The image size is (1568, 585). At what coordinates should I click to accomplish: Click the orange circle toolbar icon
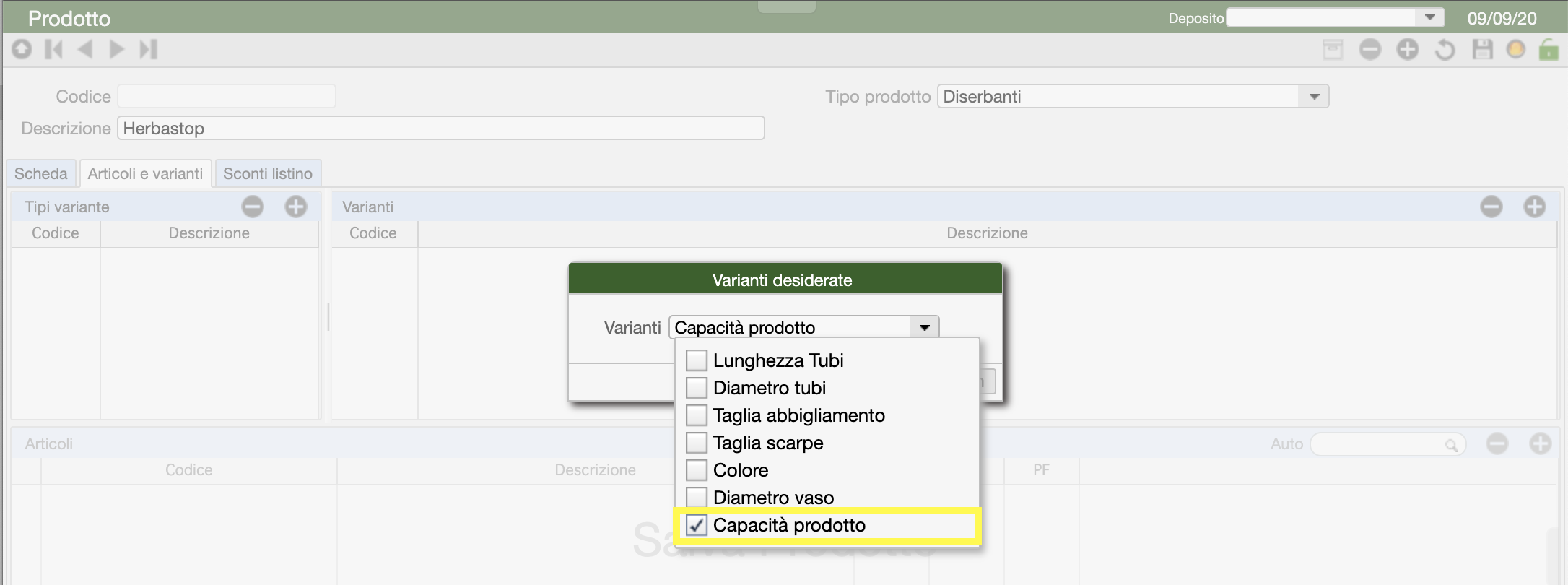click(x=1516, y=49)
